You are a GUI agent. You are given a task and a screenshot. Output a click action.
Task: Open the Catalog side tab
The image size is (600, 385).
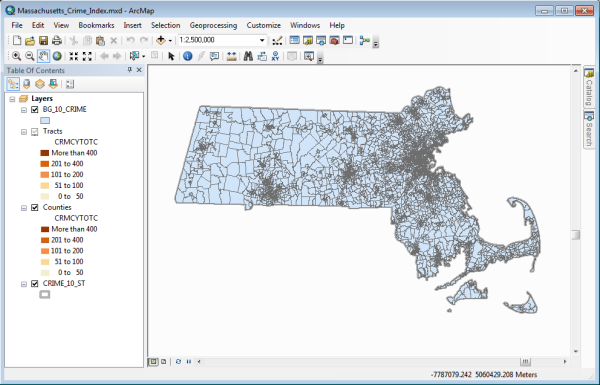point(589,88)
